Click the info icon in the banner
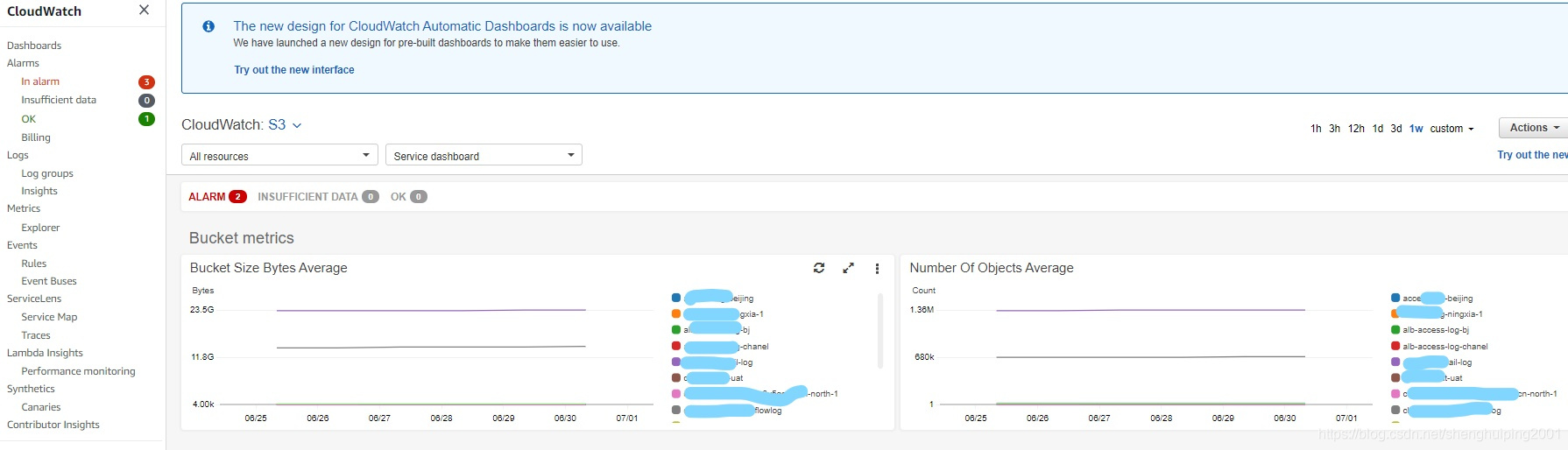 coord(208,26)
